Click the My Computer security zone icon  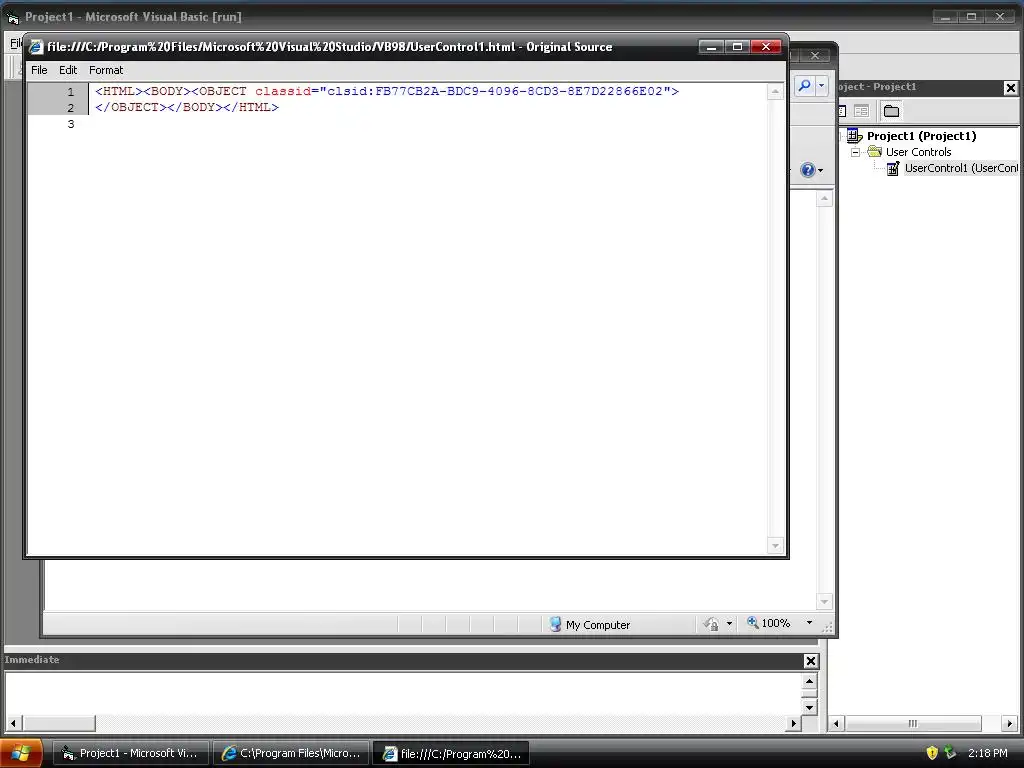555,624
